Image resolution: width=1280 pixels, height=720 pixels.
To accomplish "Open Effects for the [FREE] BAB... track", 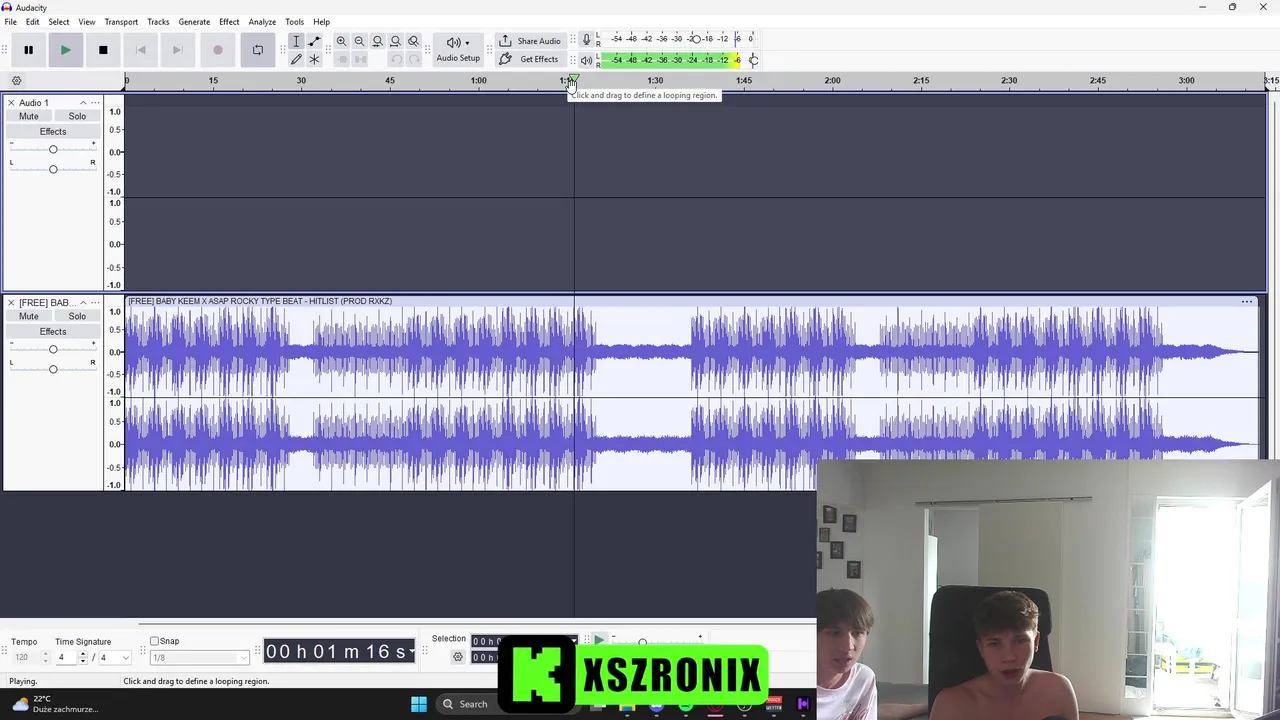I will [x=53, y=332].
